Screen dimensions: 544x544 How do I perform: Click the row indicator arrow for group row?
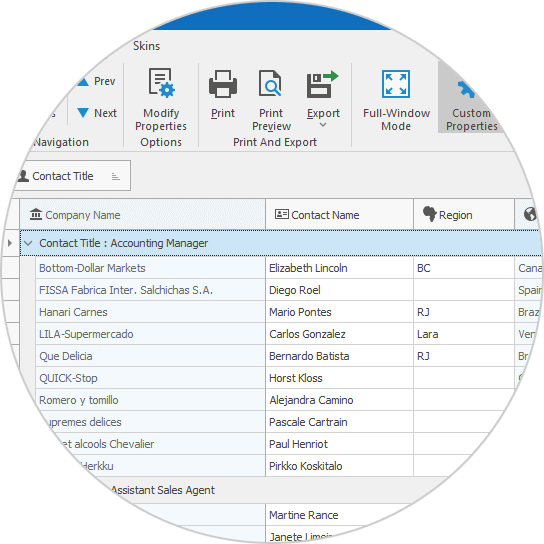pos(10,243)
